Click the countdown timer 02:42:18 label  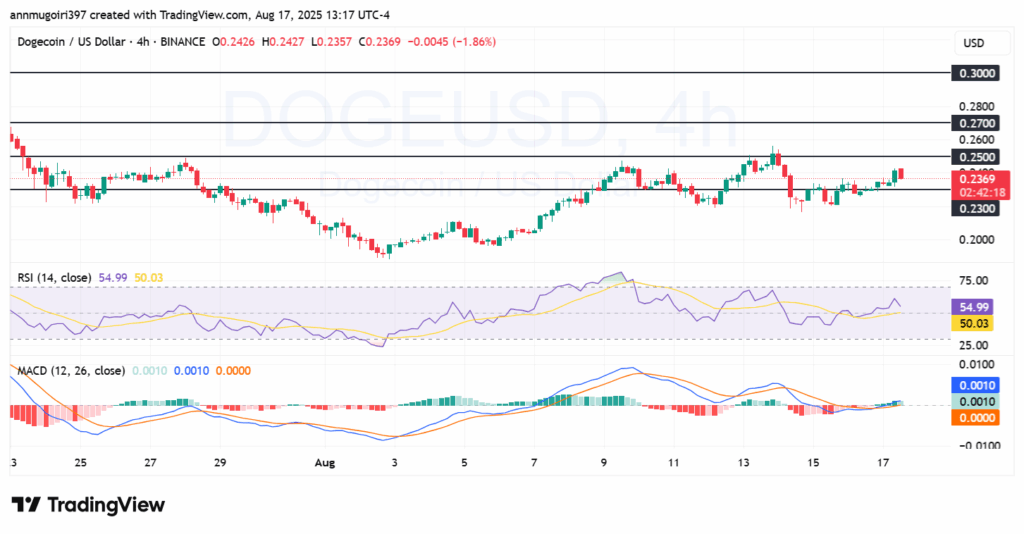click(980, 193)
